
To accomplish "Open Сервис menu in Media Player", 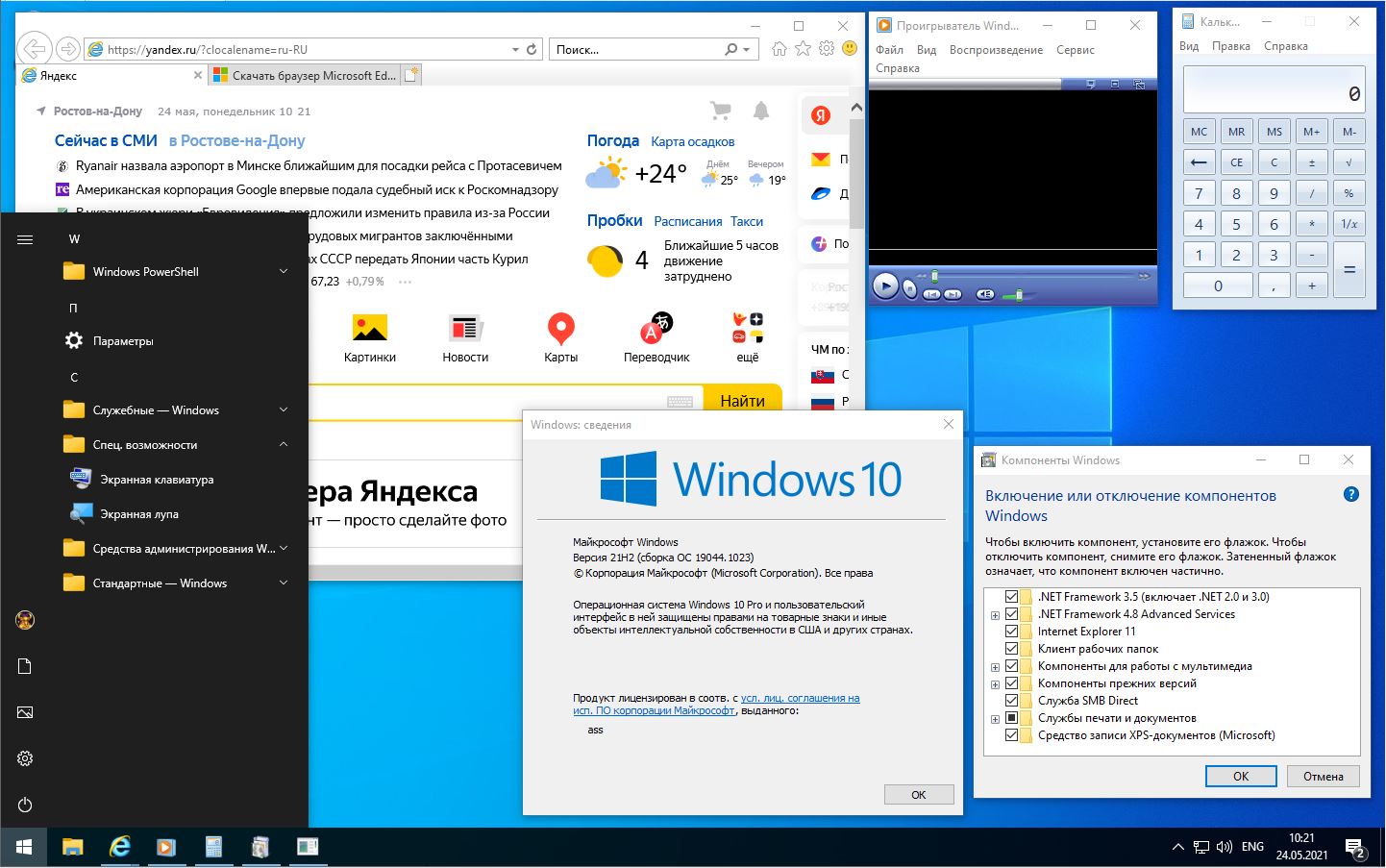I will pyautogui.click(x=1076, y=50).
